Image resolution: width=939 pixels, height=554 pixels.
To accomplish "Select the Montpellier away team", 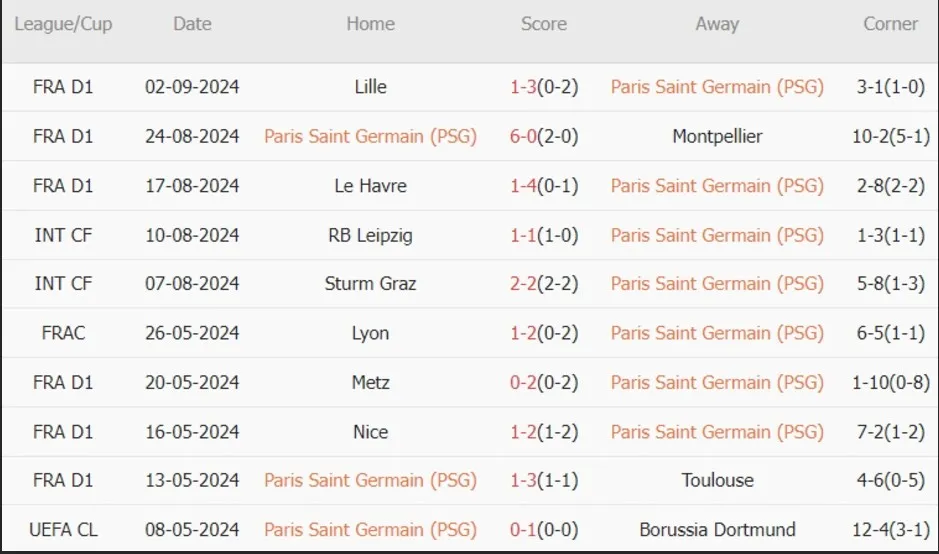I will 717,137.
